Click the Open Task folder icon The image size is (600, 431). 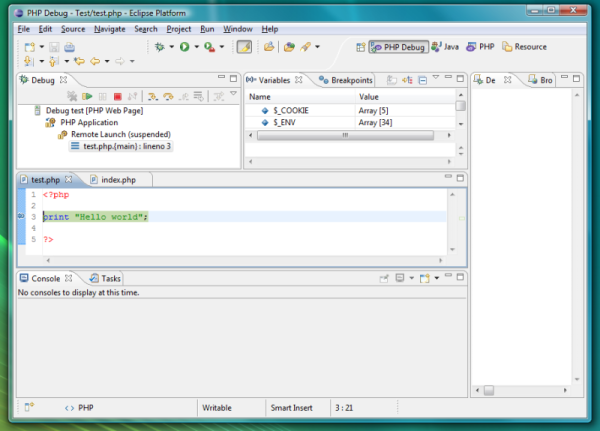pyautogui.click(x=269, y=47)
